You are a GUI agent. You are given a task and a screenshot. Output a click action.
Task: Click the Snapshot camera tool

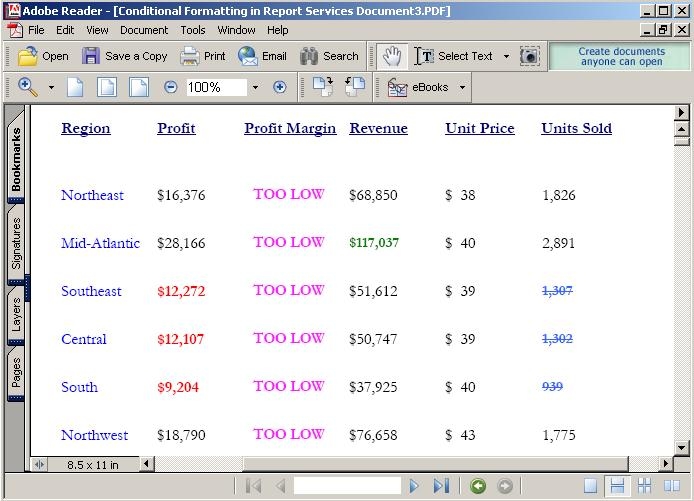[529, 56]
